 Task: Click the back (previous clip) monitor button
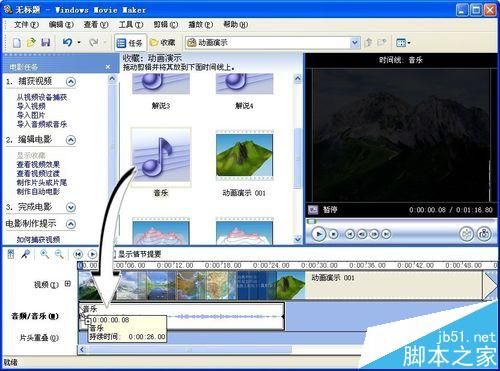click(350, 234)
